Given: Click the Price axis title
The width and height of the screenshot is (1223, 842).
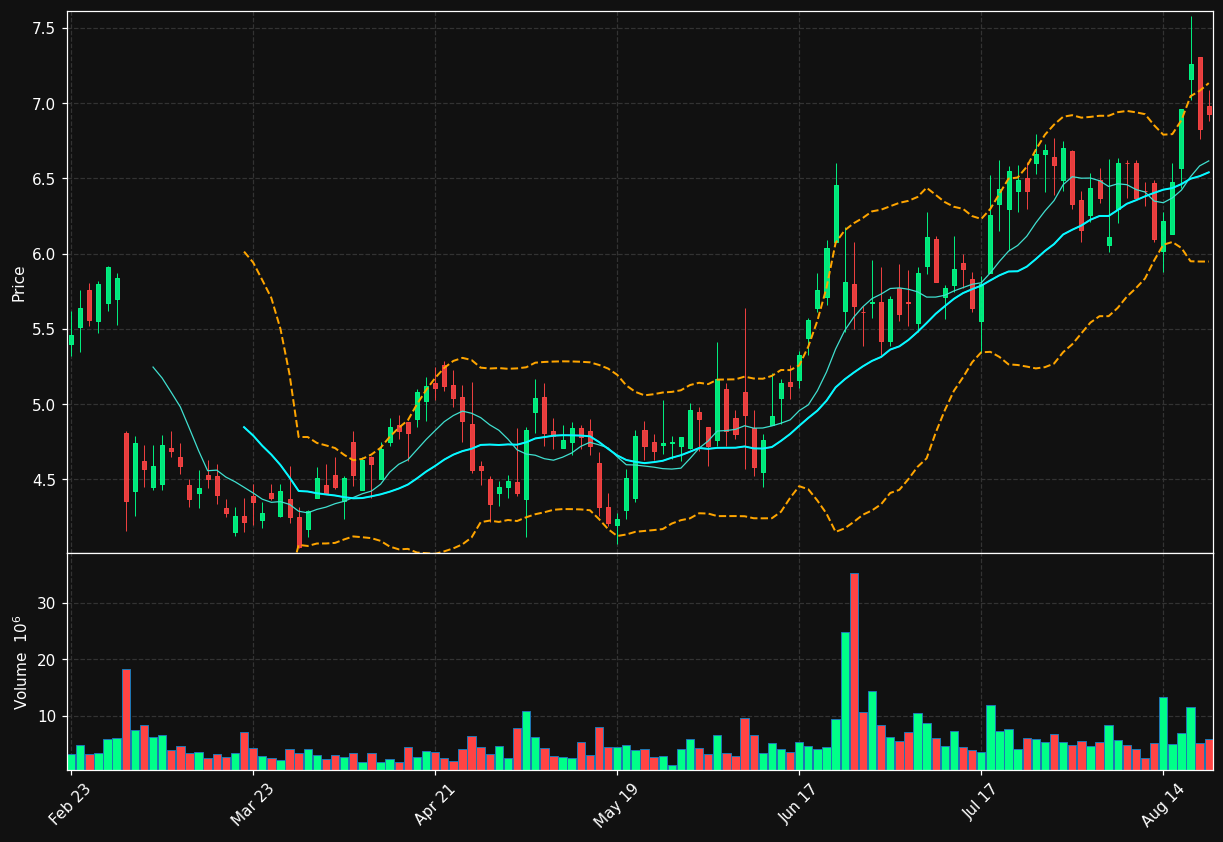Looking at the screenshot, I should 19,283.
